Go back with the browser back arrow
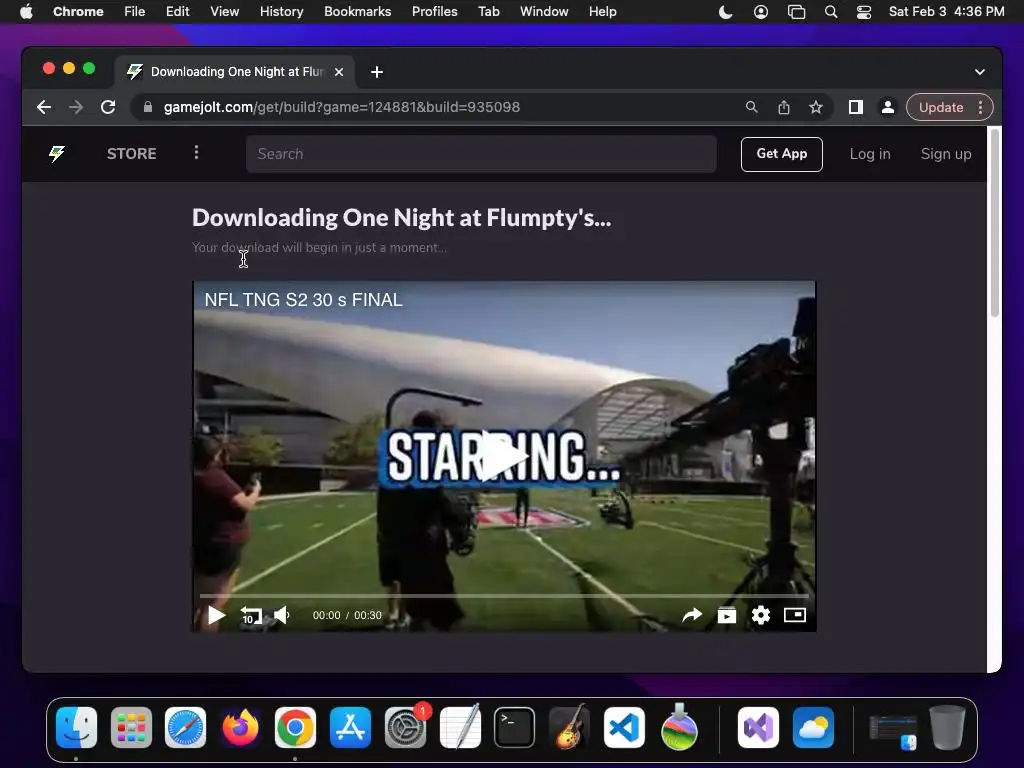1024x768 pixels. pyautogui.click(x=44, y=107)
